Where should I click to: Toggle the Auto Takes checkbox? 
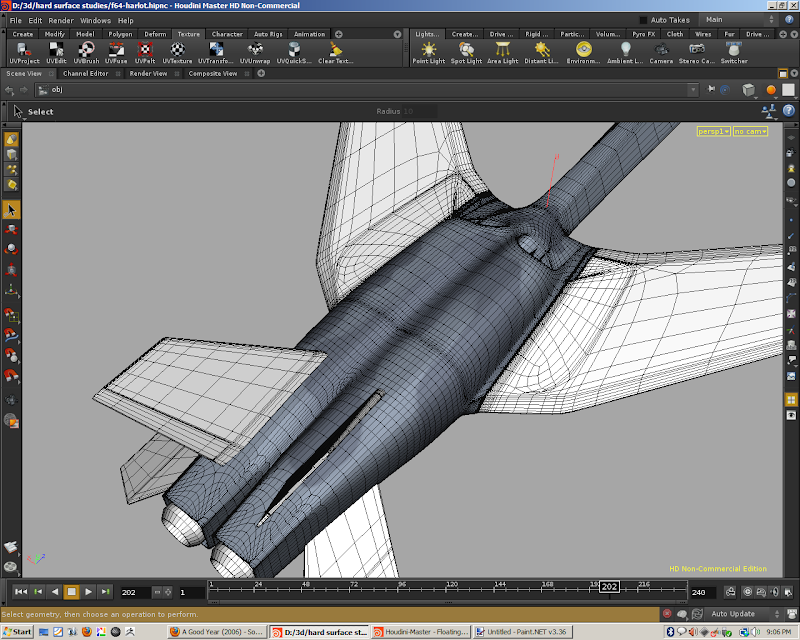point(643,20)
